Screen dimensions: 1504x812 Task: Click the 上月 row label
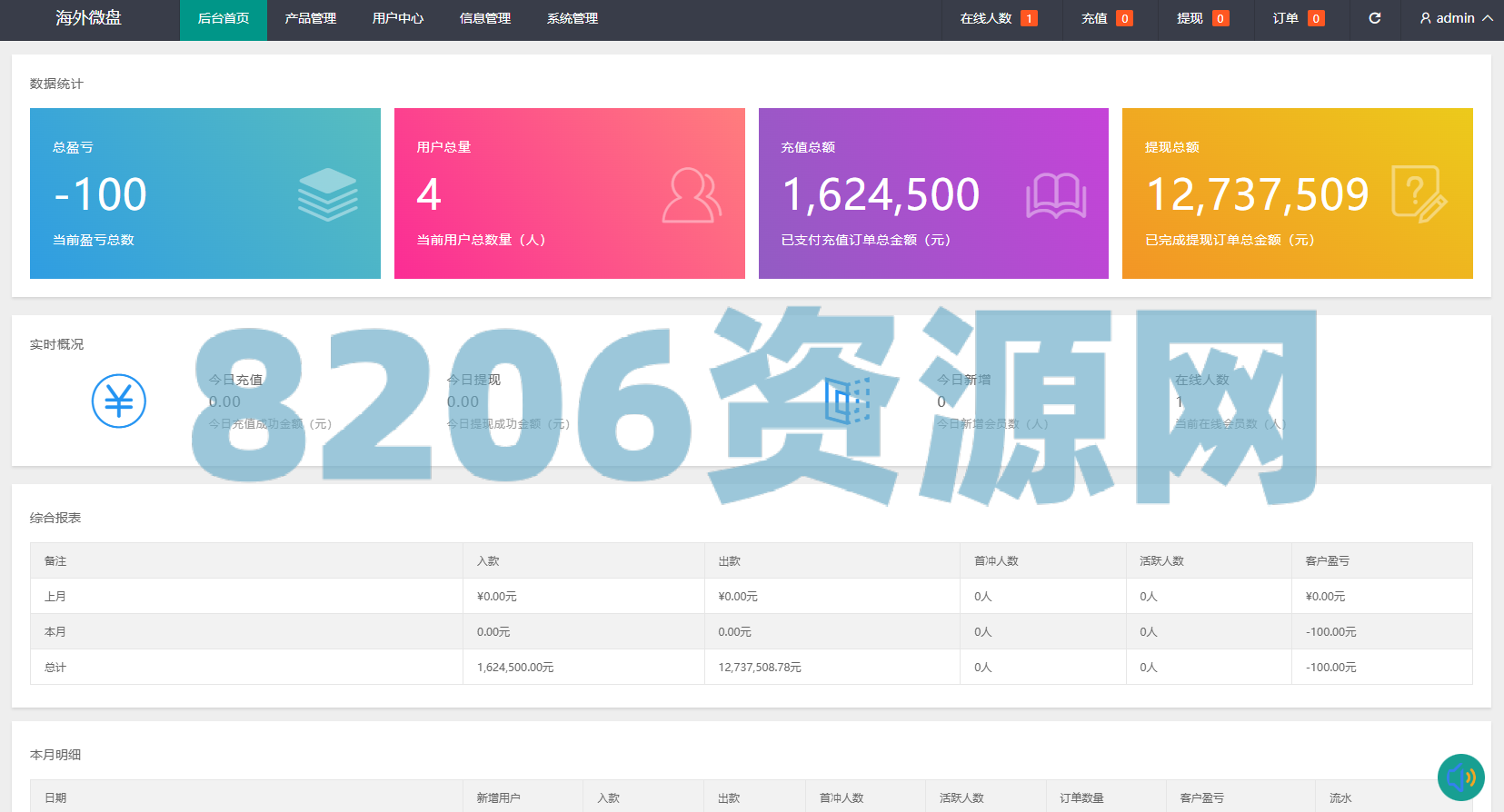point(55,597)
